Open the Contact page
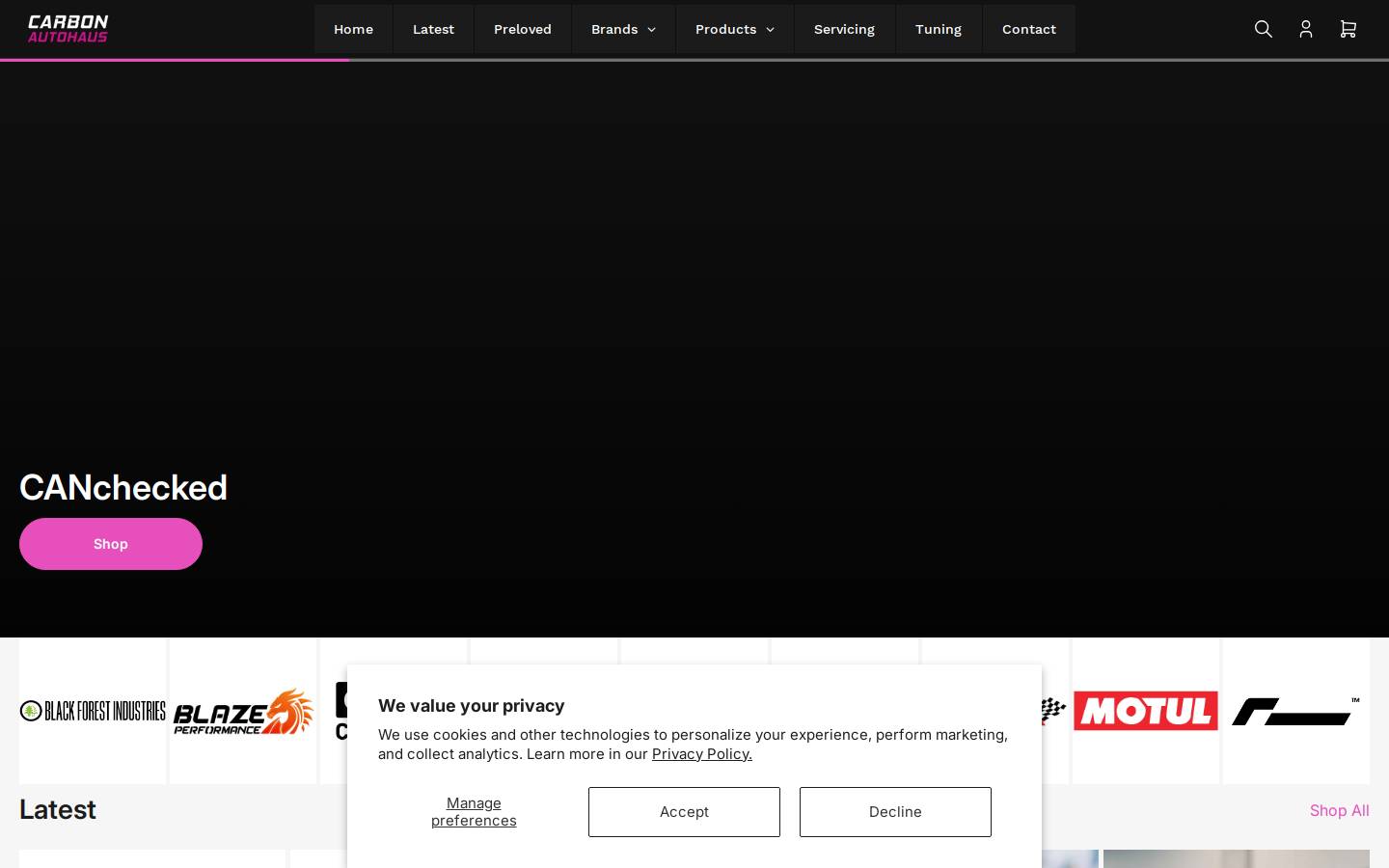Image resolution: width=1389 pixels, height=868 pixels. pos(1029,29)
